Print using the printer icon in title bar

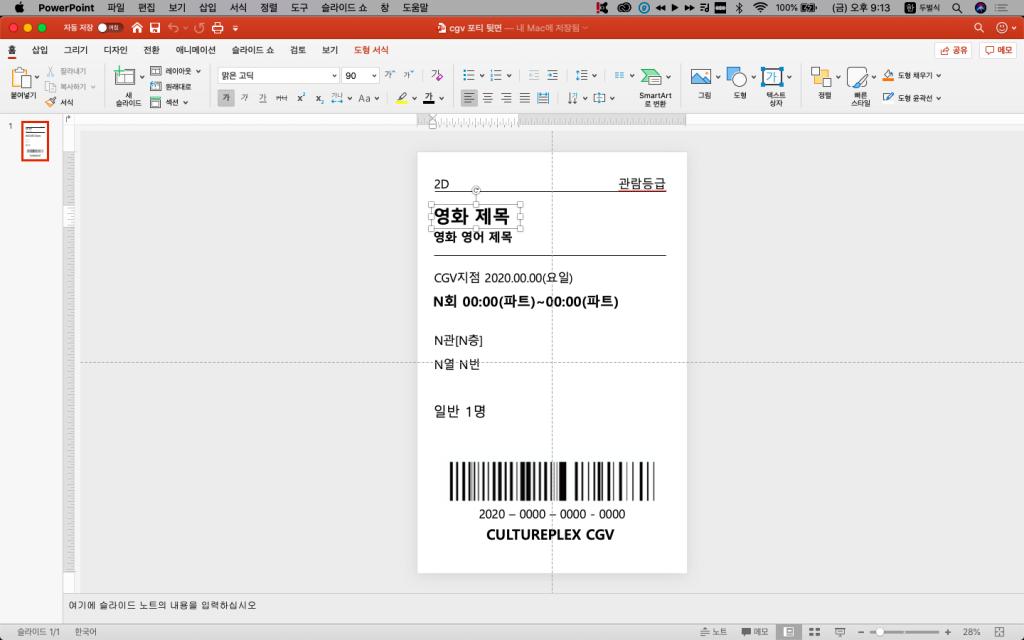pos(217,27)
